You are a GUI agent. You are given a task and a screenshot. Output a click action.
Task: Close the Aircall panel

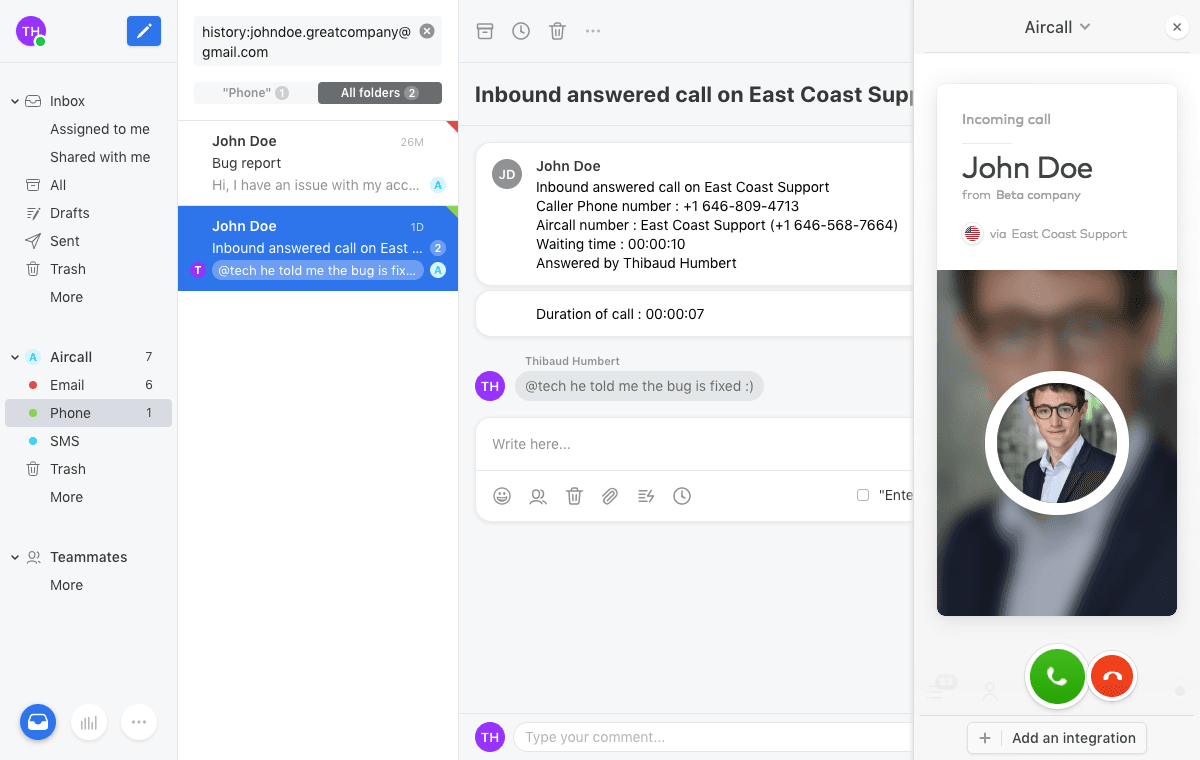tap(1177, 28)
